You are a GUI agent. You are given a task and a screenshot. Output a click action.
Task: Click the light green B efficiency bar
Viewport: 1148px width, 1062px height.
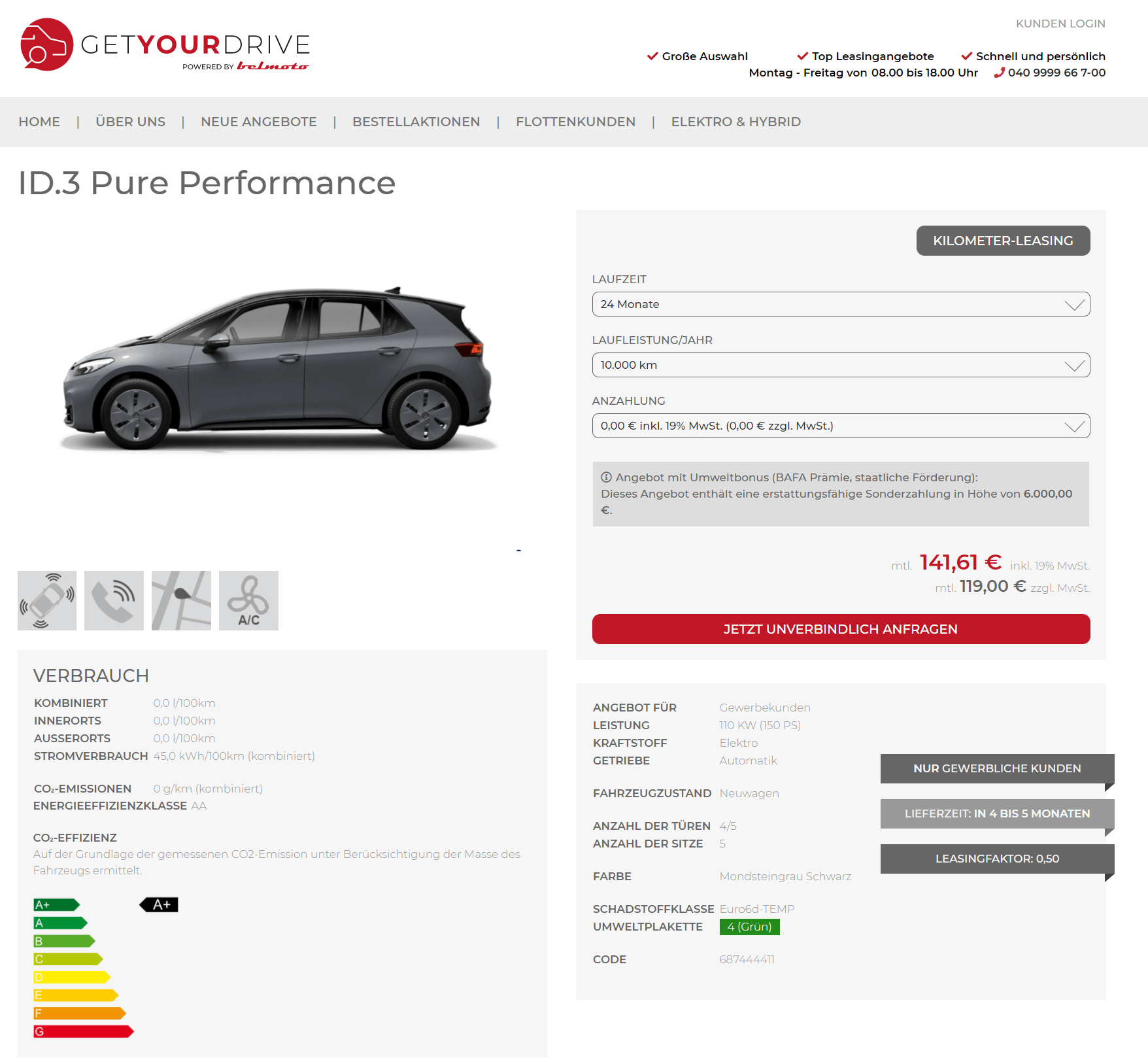pyautogui.click(x=65, y=941)
